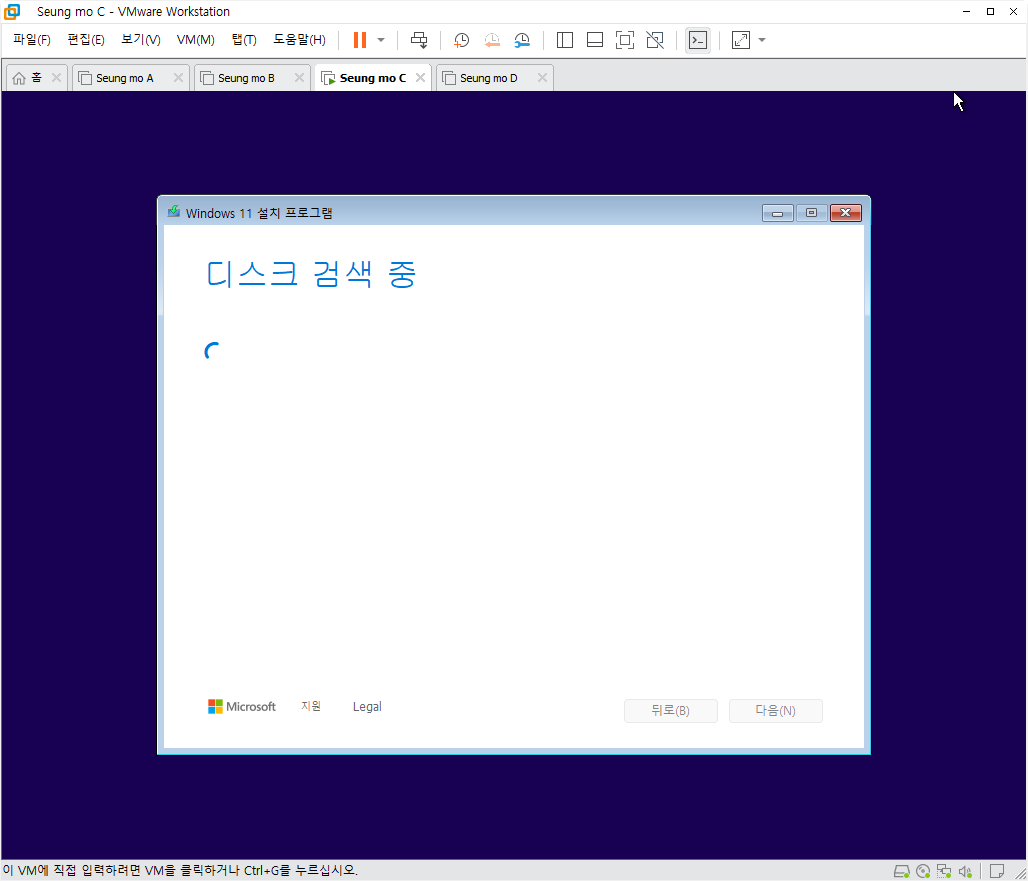Open the 도움말(H) menu
The image size is (1028, 881).
click(299, 40)
